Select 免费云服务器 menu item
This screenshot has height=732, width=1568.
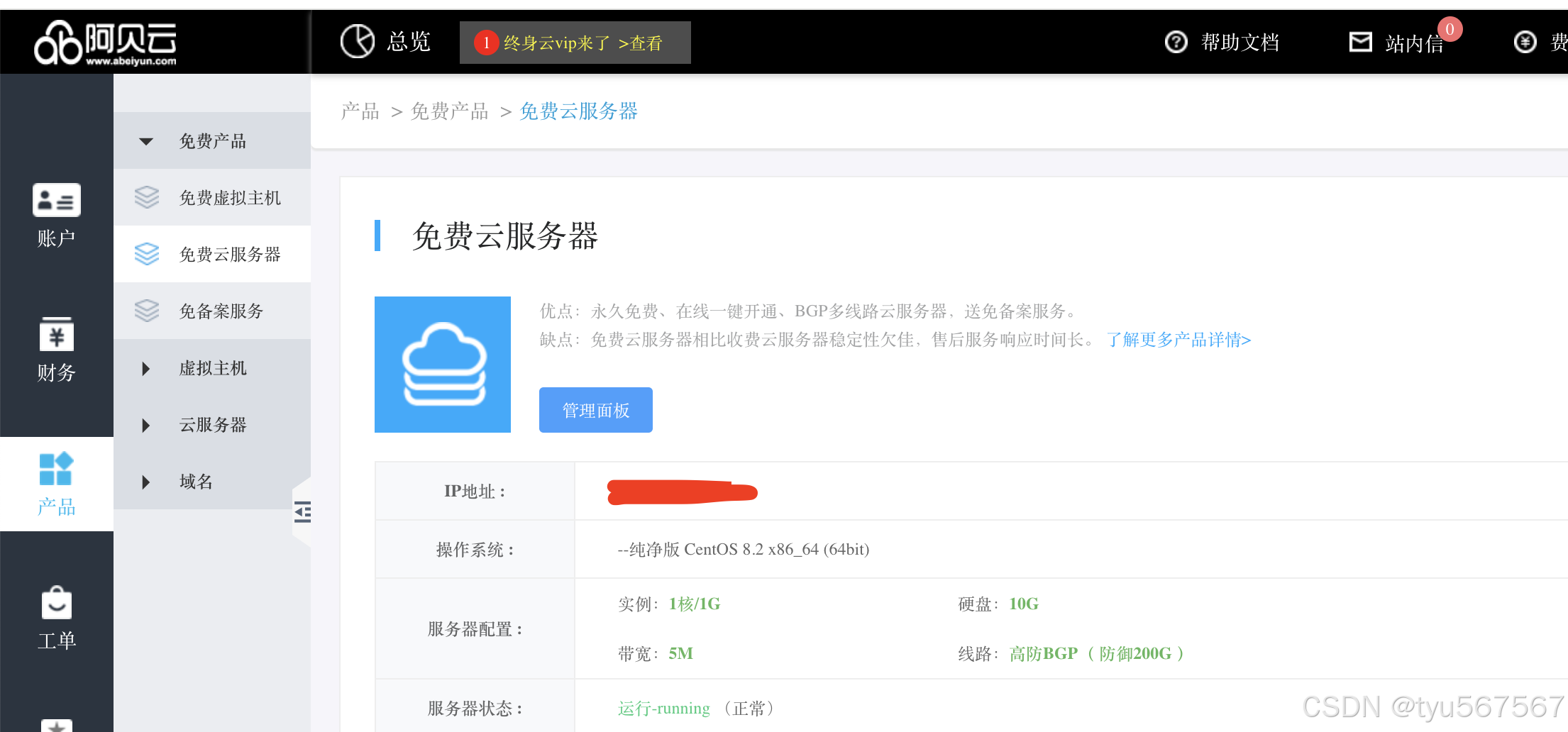[212, 254]
